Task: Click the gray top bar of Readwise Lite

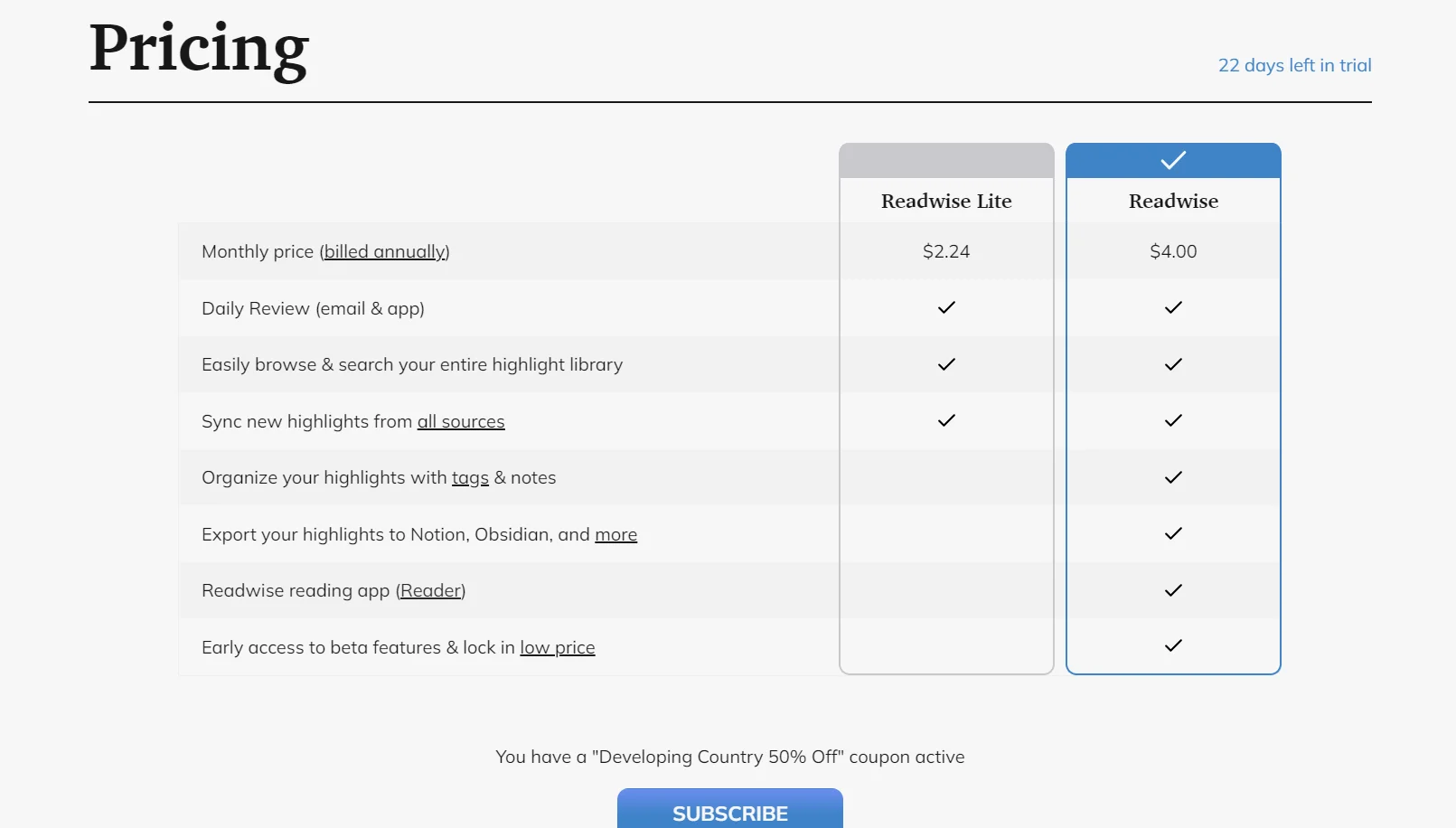Action: coord(946,160)
